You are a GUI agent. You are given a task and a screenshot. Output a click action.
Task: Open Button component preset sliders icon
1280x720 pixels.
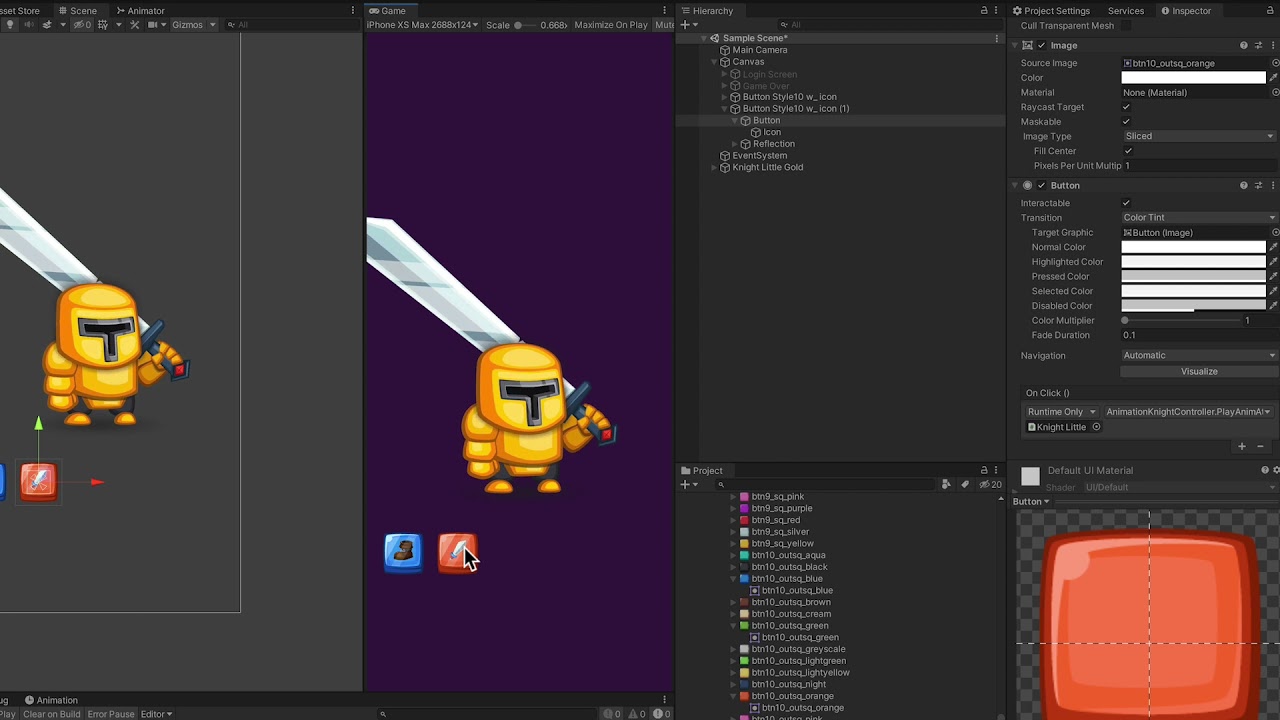point(1259,185)
